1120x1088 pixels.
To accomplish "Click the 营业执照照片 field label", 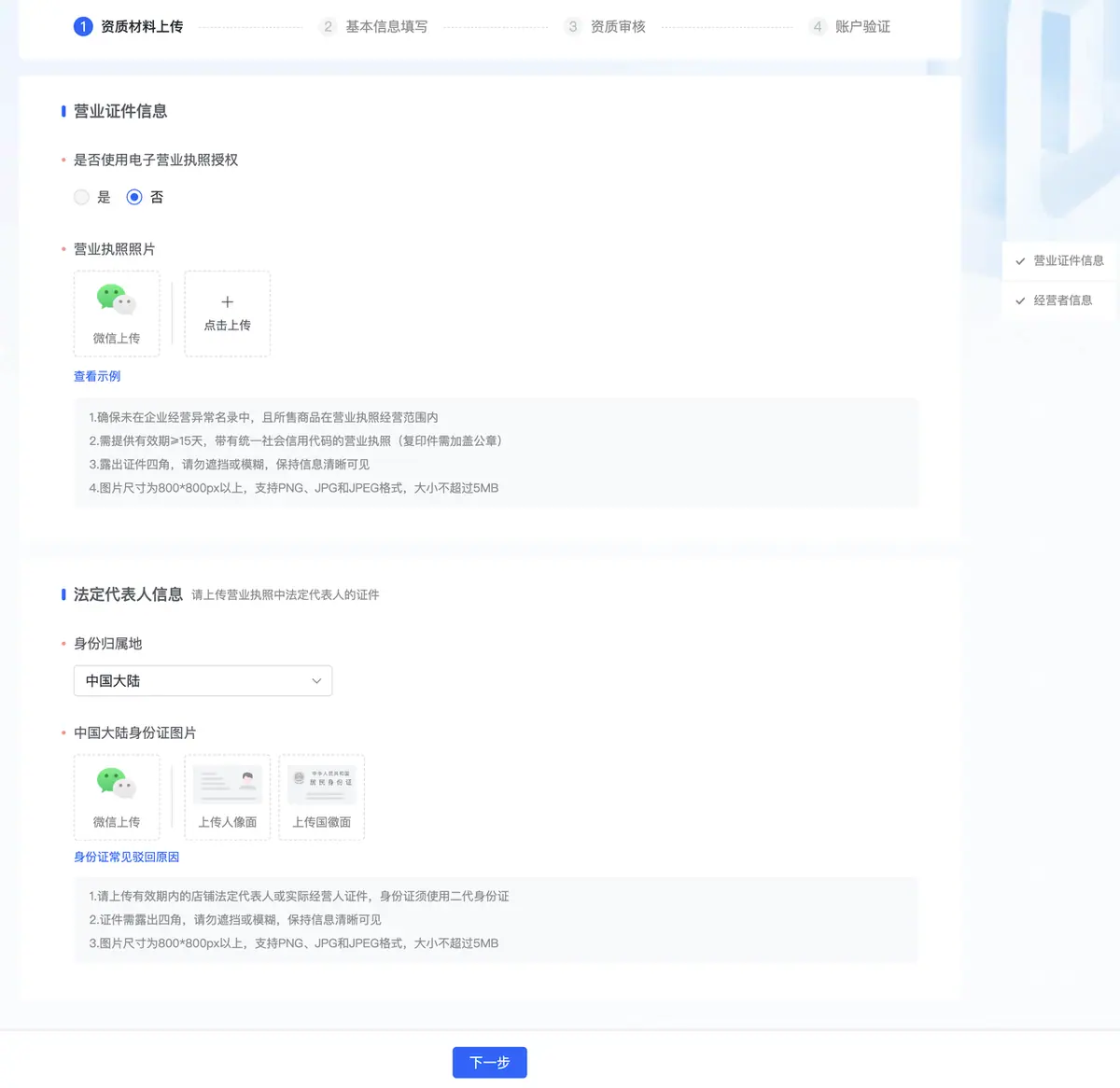I will coord(114,249).
